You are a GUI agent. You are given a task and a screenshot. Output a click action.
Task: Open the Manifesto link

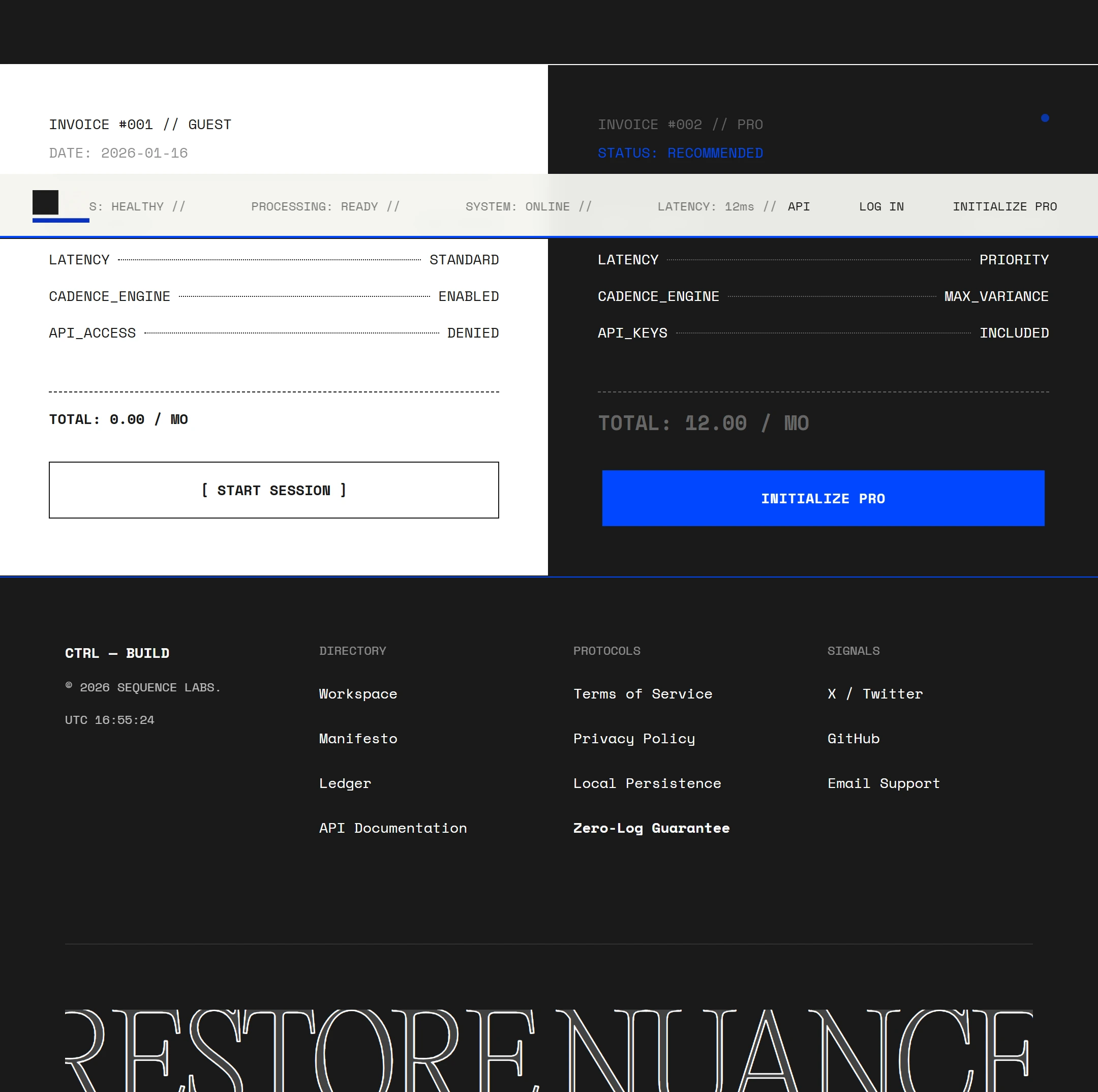[x=357, y=739]
